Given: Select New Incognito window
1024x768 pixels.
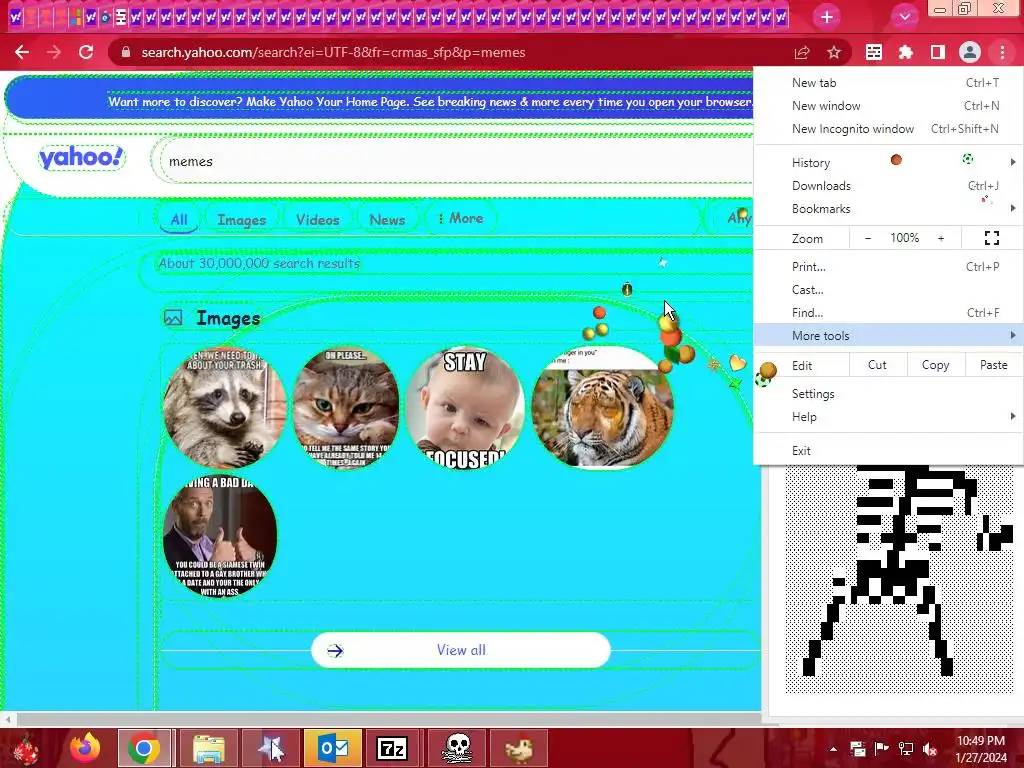Looking at the screenshot, I should [x=888, y=129].
